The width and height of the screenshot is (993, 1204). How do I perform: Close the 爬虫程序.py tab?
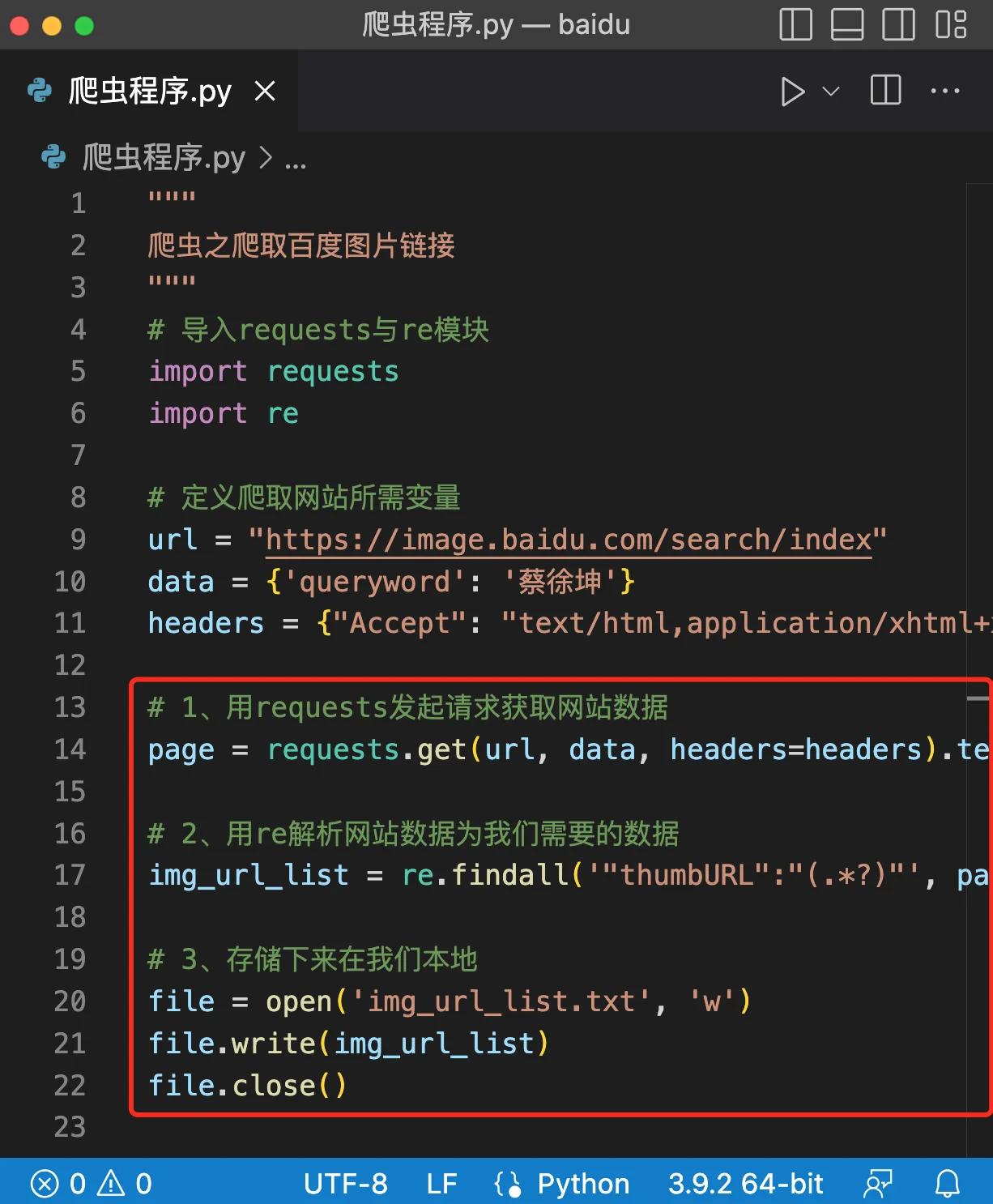265,91
